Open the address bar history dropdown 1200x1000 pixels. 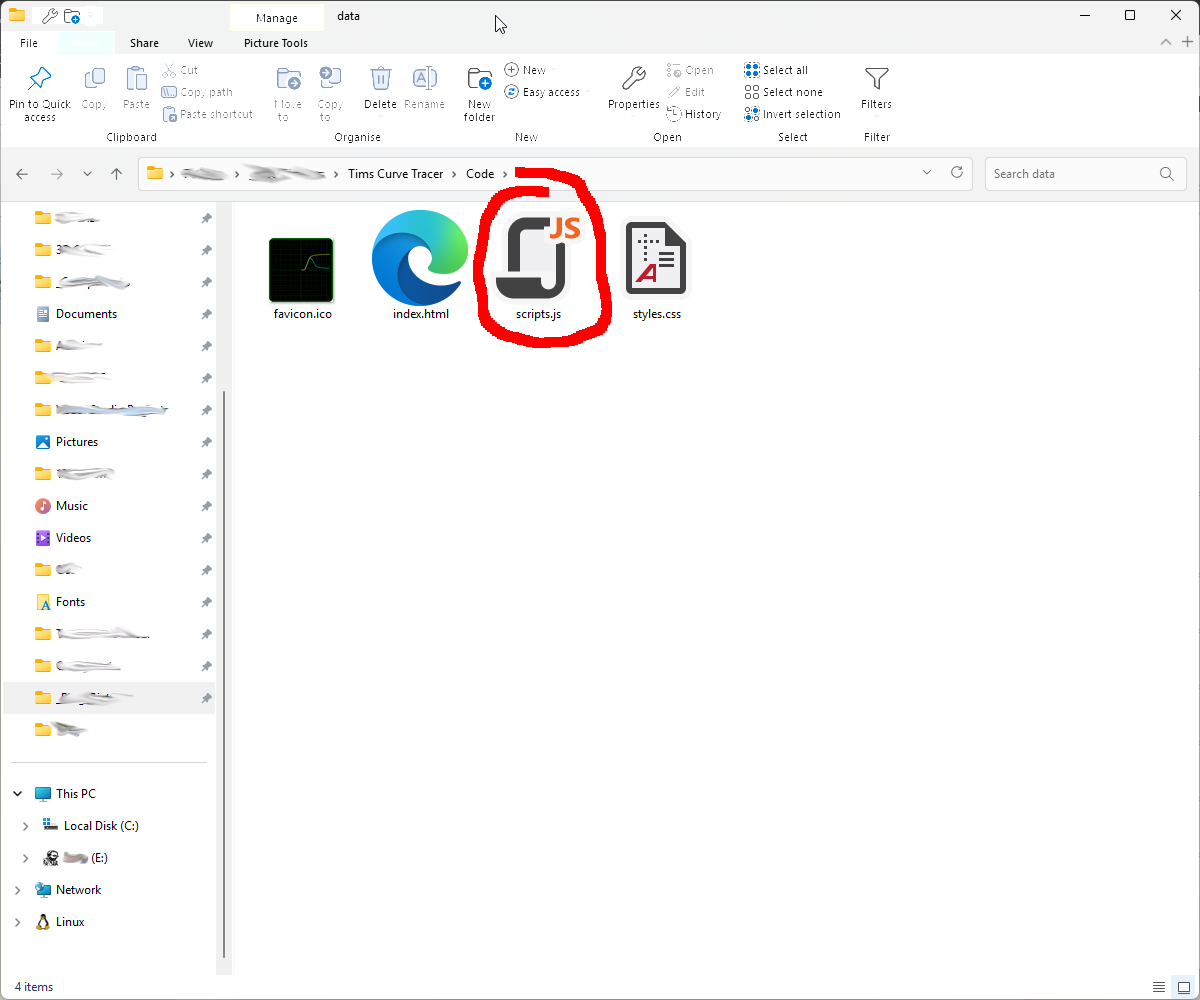pyautogui.click(x=927, y=173)
